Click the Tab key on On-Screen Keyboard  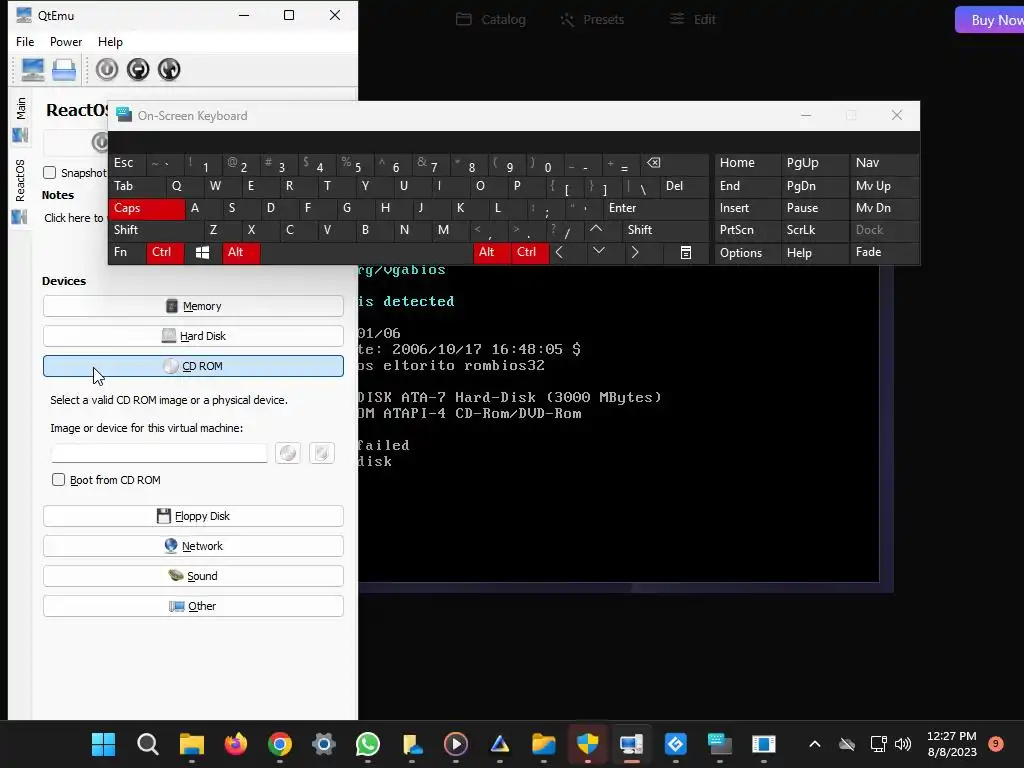click(x=137, y=186)
